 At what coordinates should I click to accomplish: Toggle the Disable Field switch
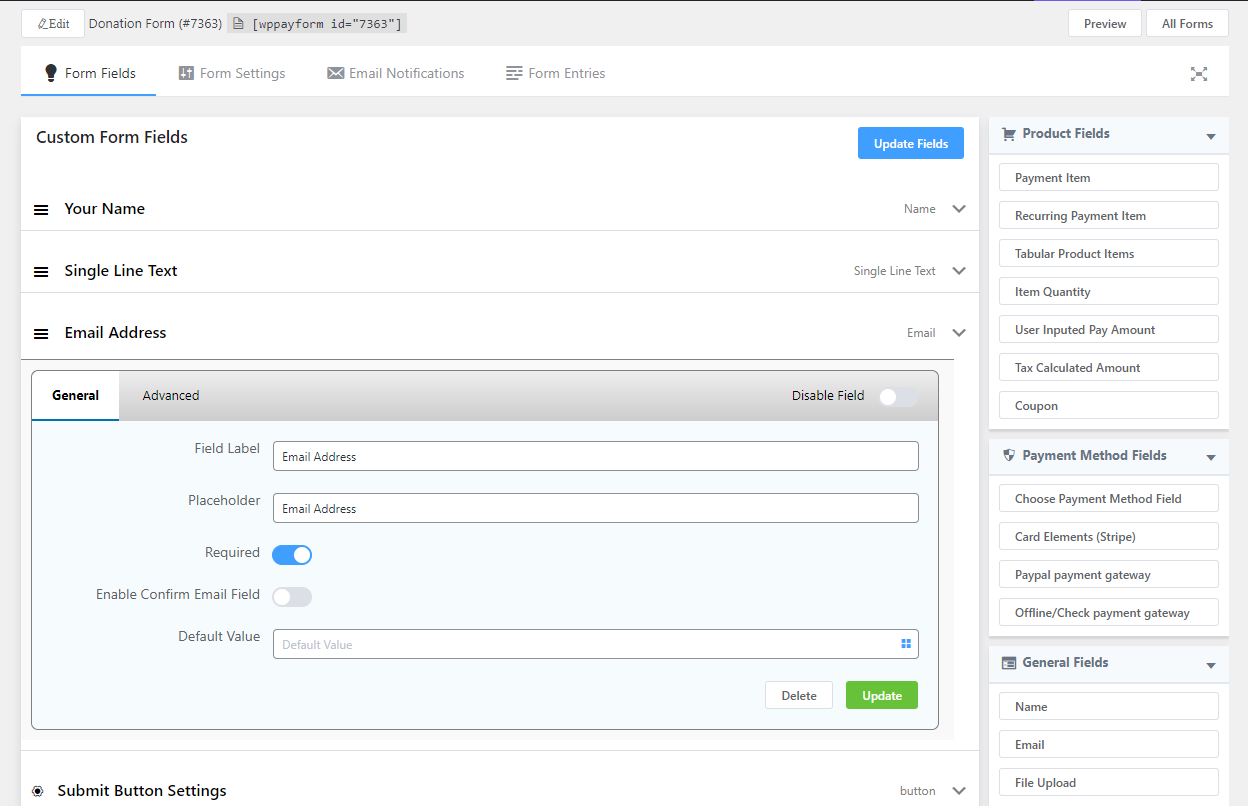[897, 396]
